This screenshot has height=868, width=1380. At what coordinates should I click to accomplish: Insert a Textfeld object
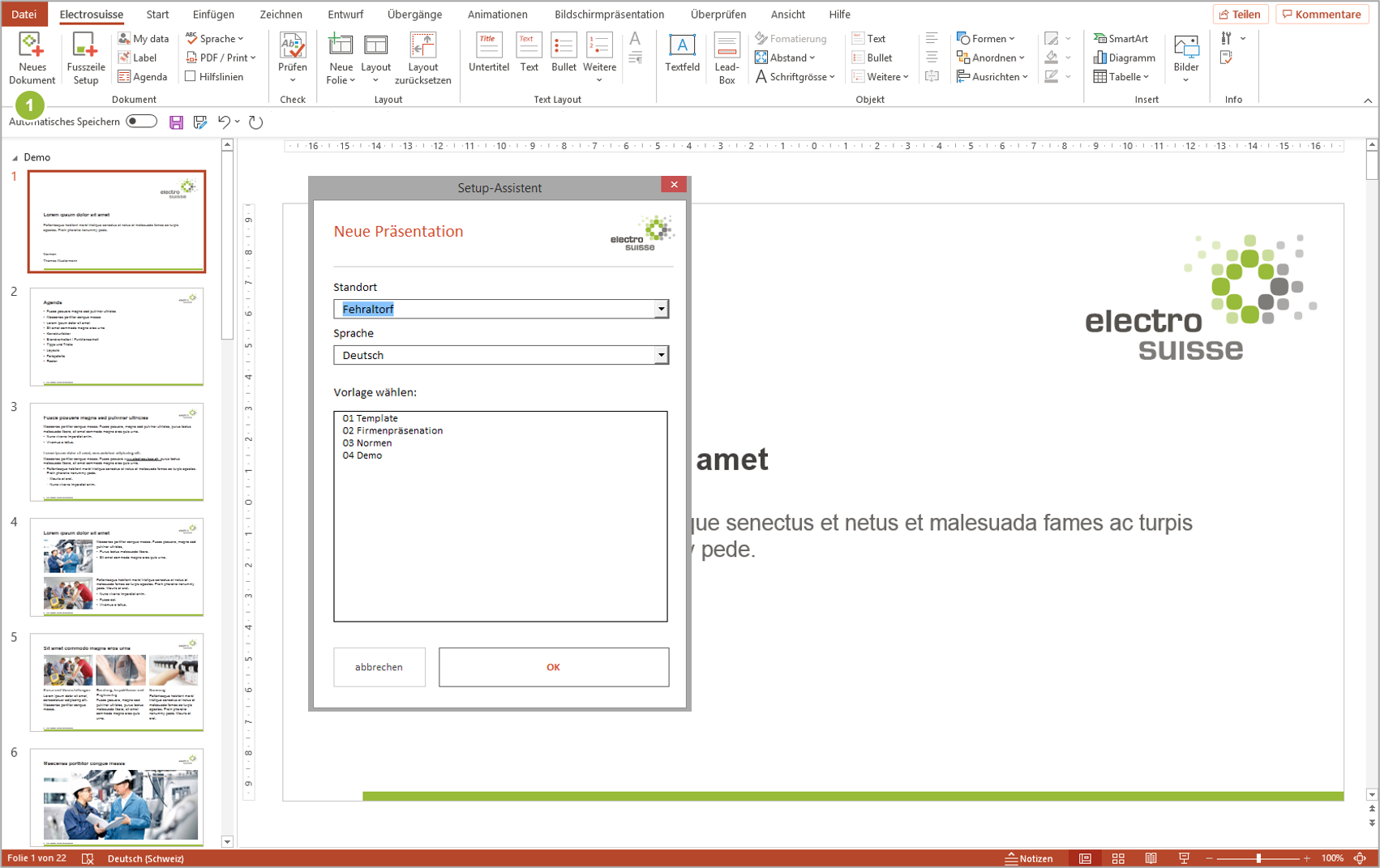point(682,53)
